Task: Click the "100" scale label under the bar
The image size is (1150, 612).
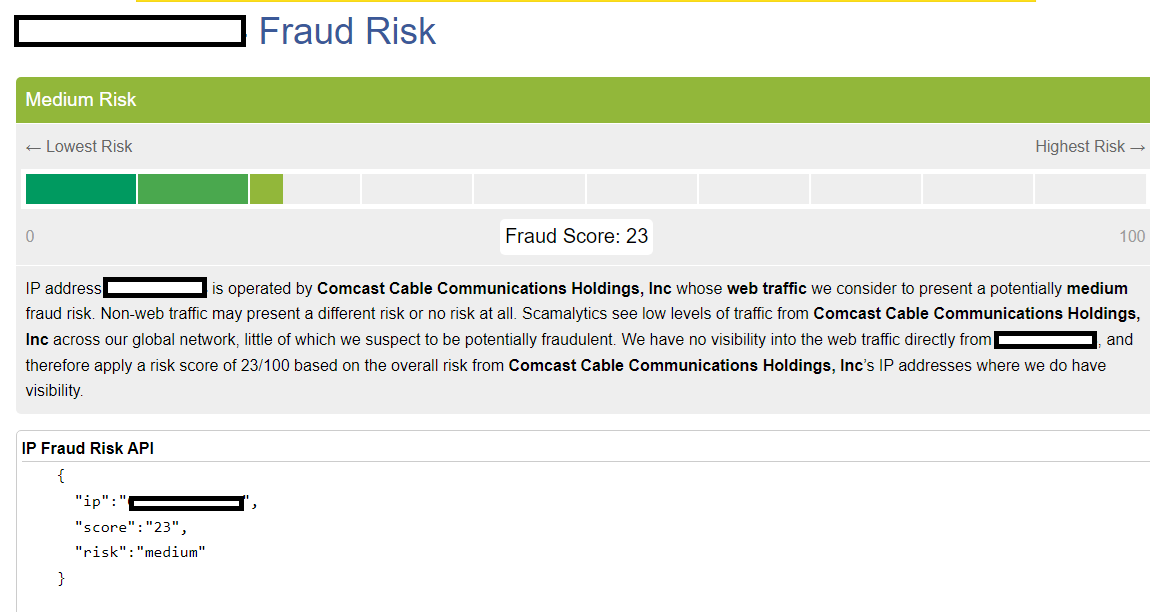Action: pyautogui.click(x=1132, y=237)
